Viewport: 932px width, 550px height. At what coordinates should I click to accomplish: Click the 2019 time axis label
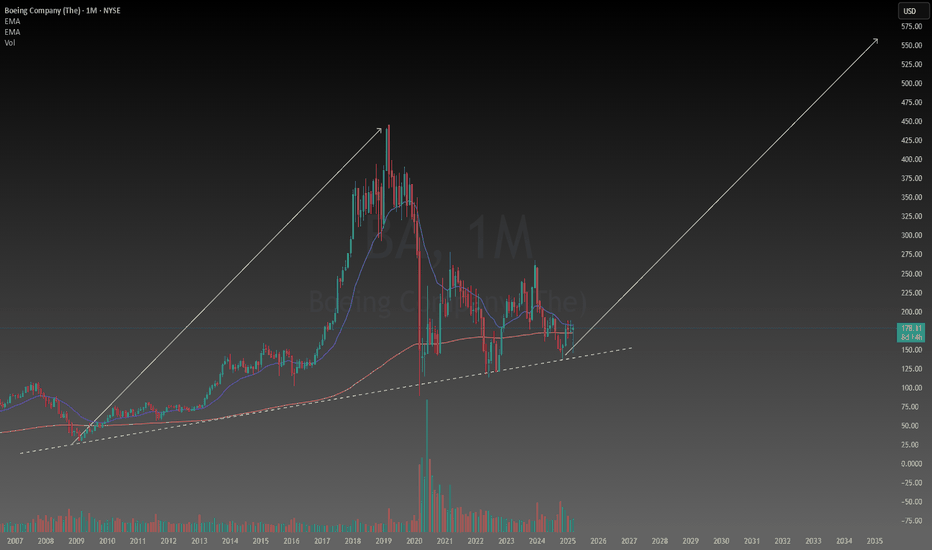(383, 541)
